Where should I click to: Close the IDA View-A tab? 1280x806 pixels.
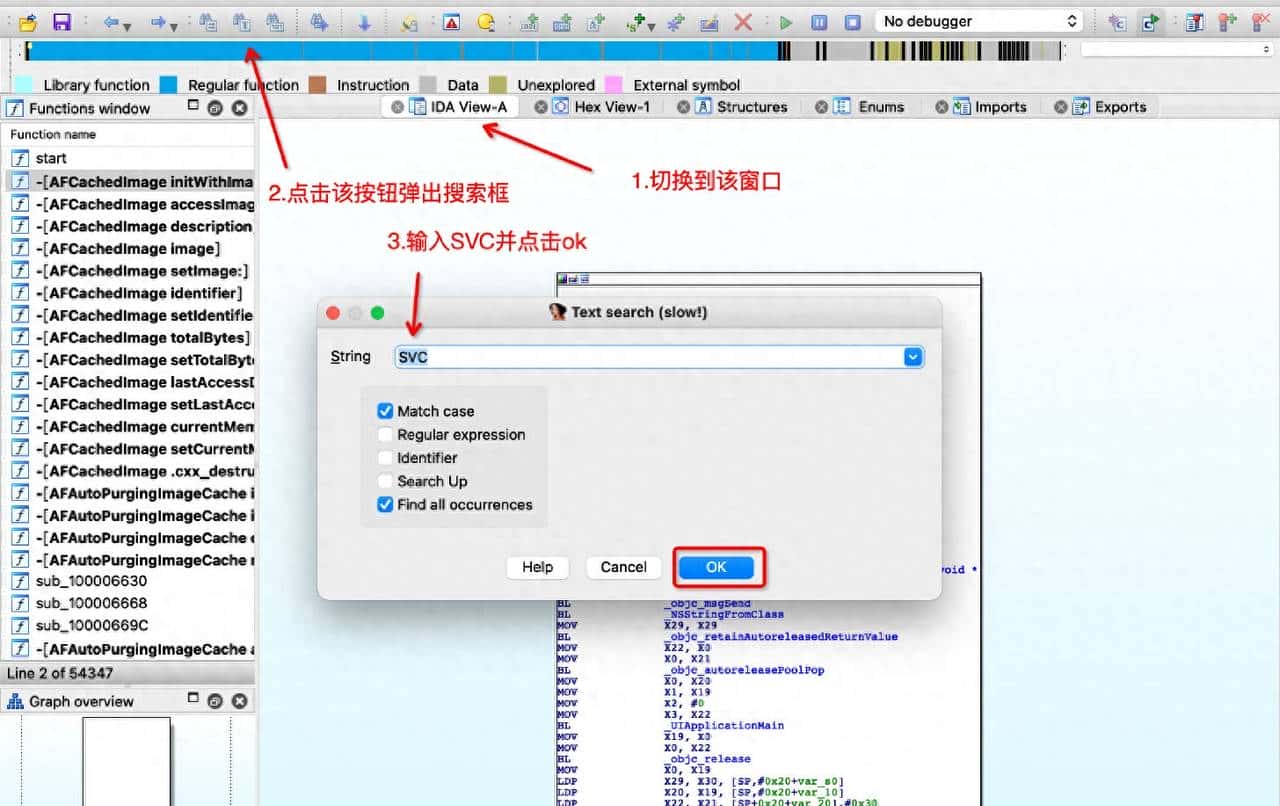coord(397,107)
